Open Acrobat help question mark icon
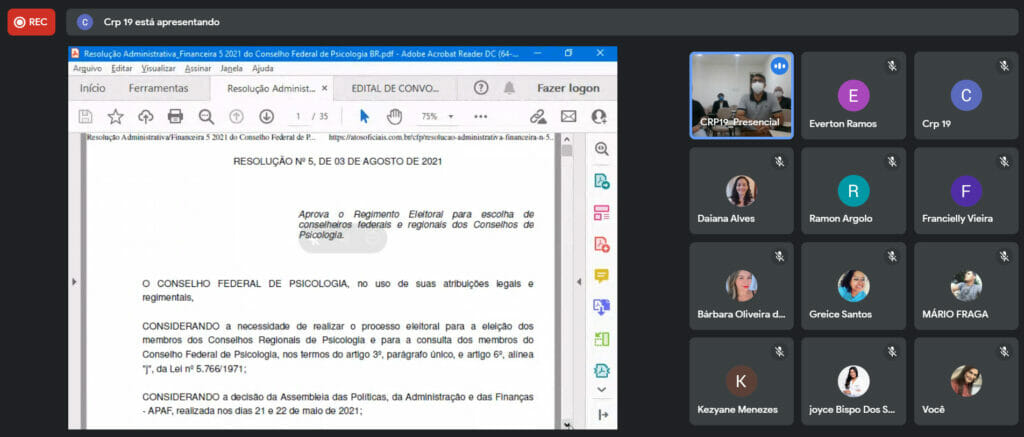This screenshot has height=437, width=1024. [481, 88]
